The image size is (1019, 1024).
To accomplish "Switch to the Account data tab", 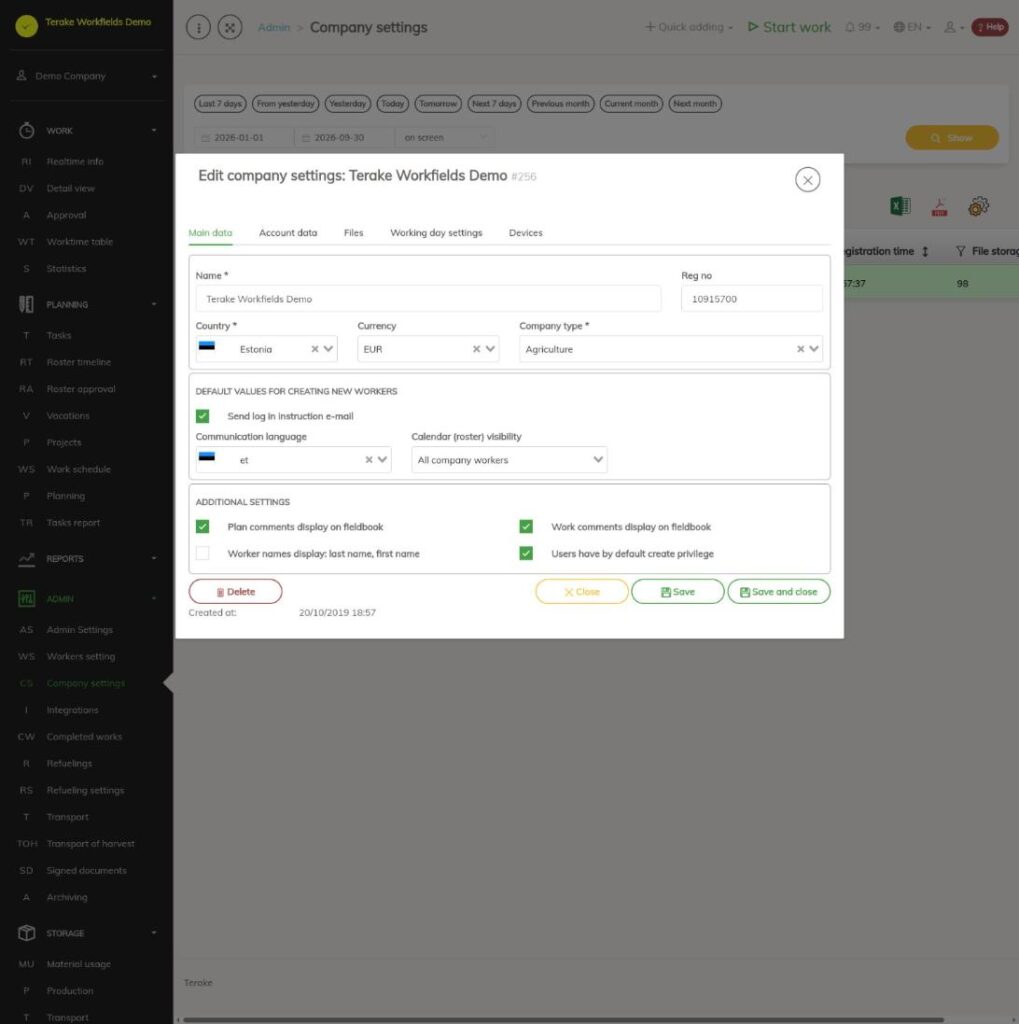I will (x=288, y=232).
